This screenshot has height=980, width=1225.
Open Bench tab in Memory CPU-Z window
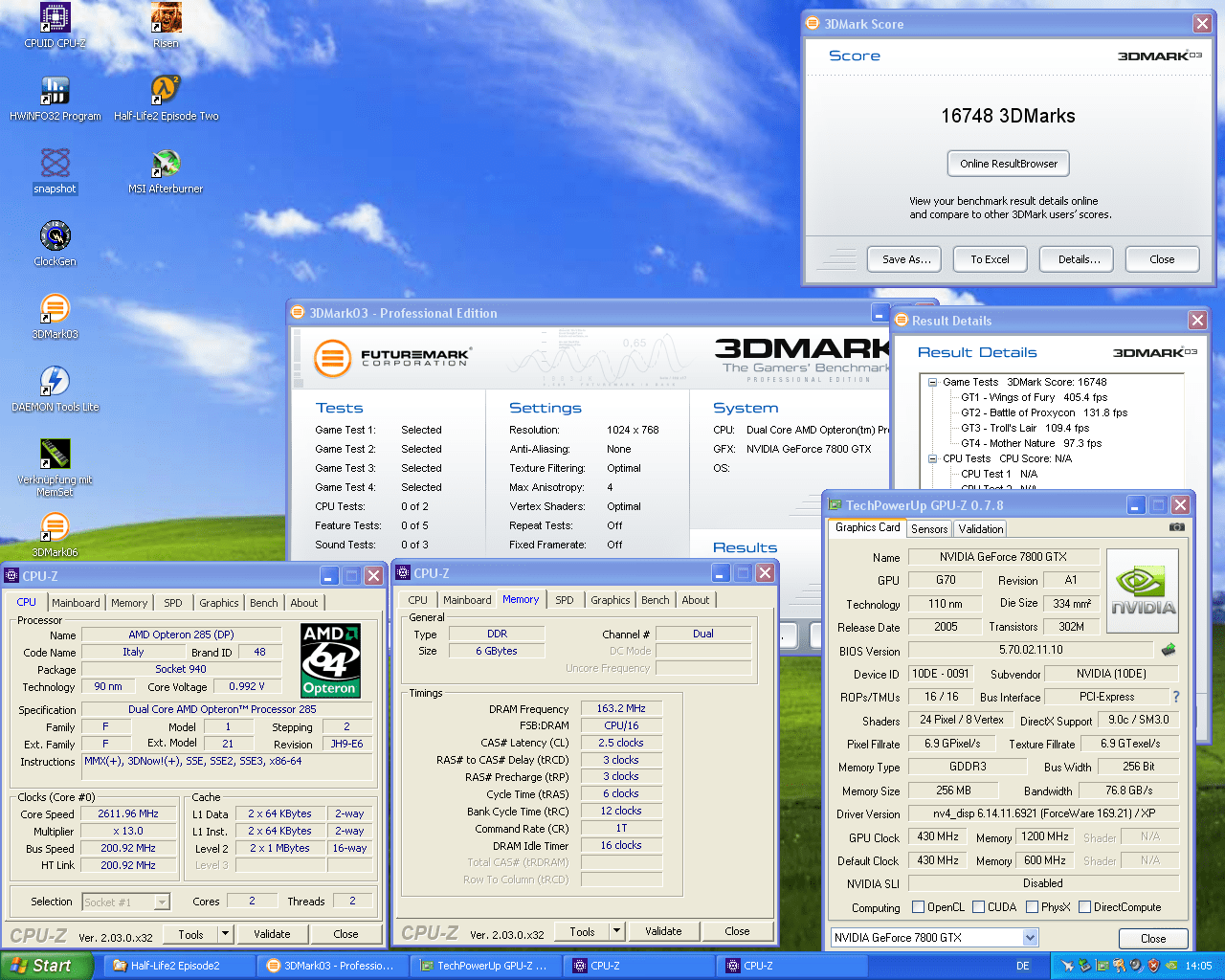click(x=656, y=600)
